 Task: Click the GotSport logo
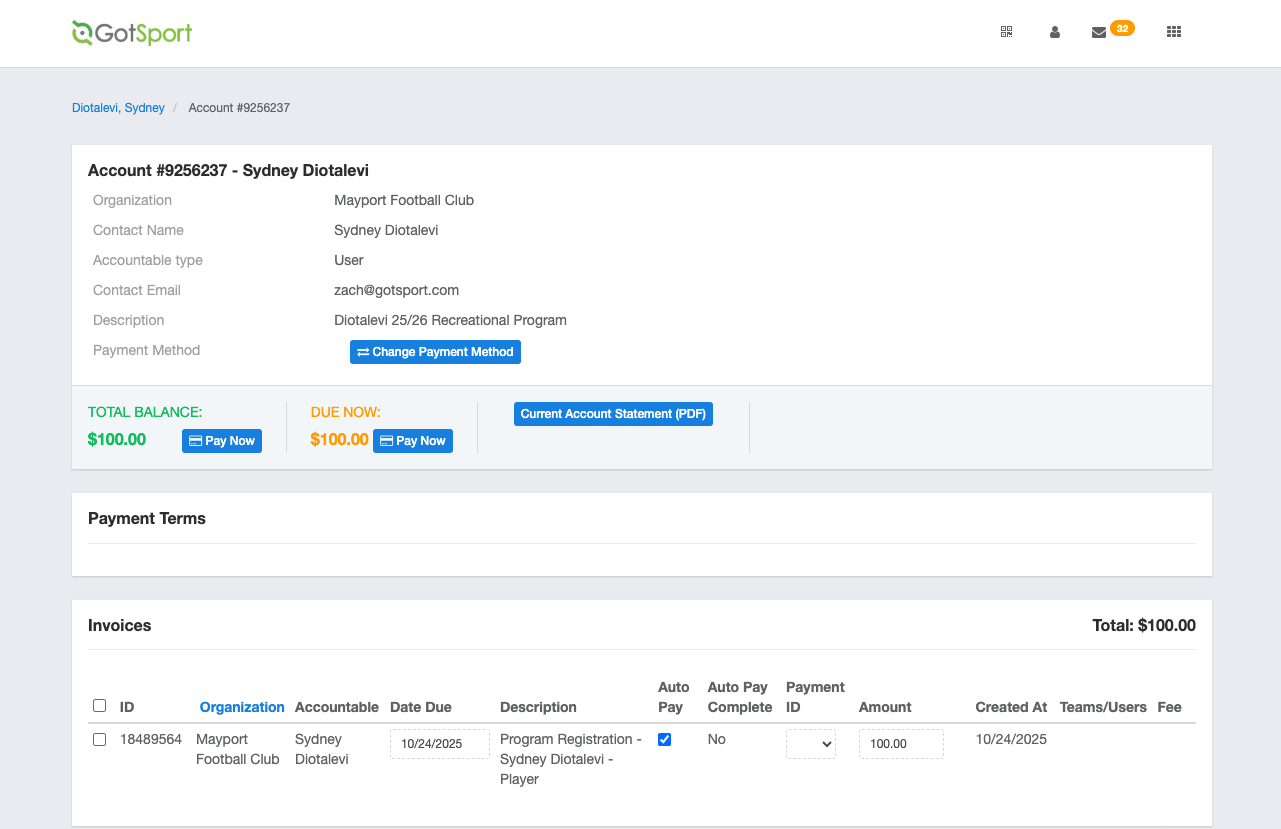(x=132, y=33)
